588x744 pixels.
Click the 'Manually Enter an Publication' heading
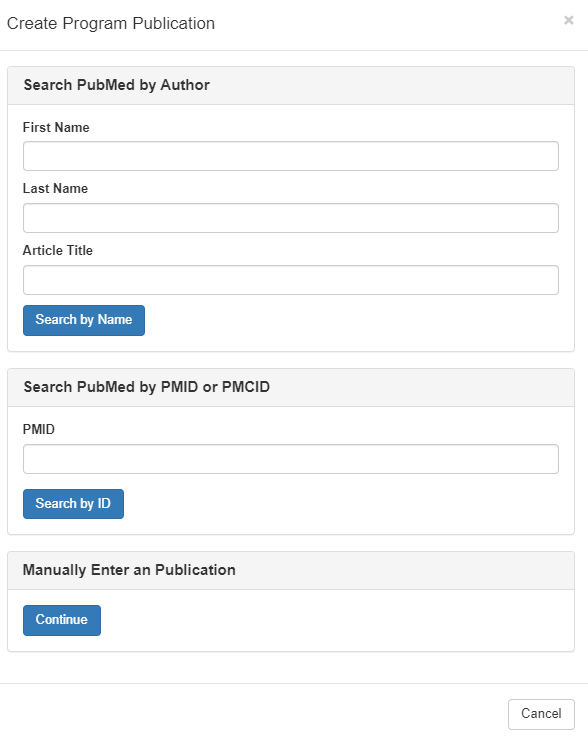[x=129, y=570]
